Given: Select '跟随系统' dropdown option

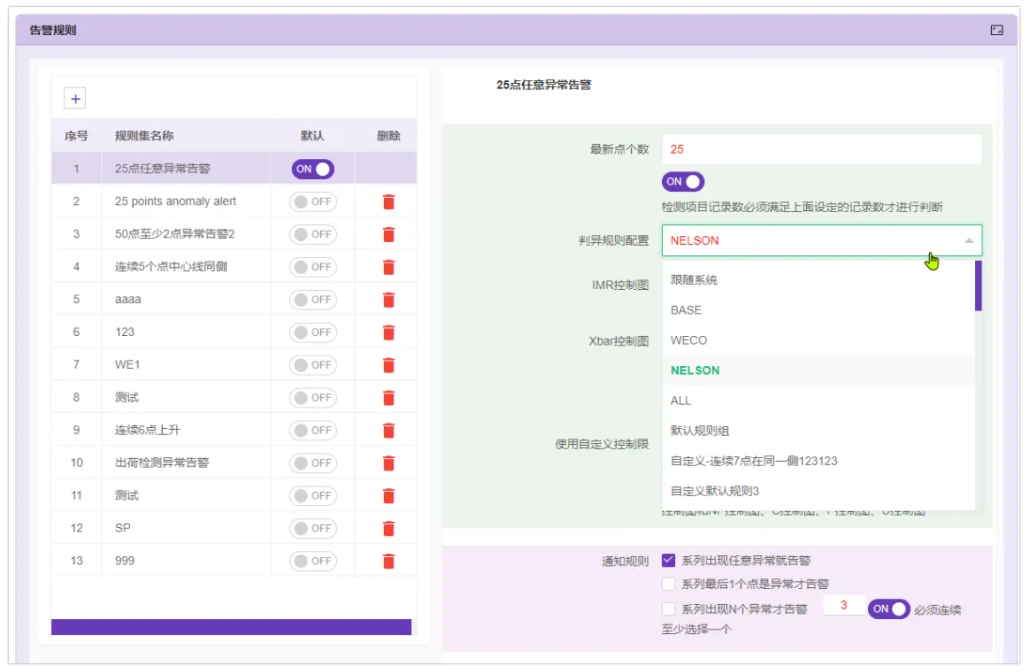Looking at the screenshot, I should tap(694, 280).
